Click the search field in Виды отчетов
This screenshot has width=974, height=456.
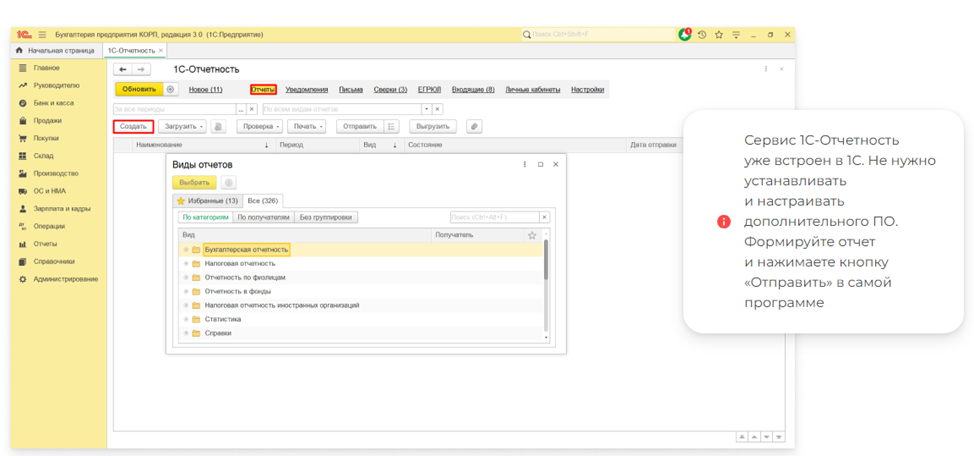point(494,217)
